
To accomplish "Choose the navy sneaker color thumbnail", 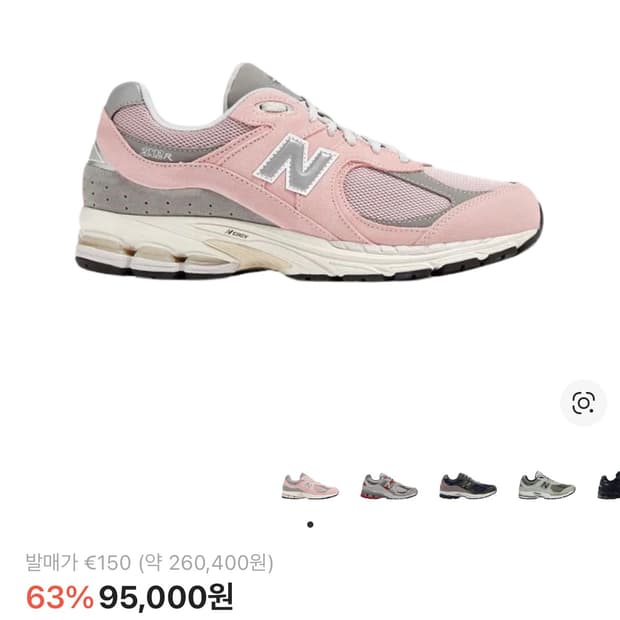I will click(468, 486).
